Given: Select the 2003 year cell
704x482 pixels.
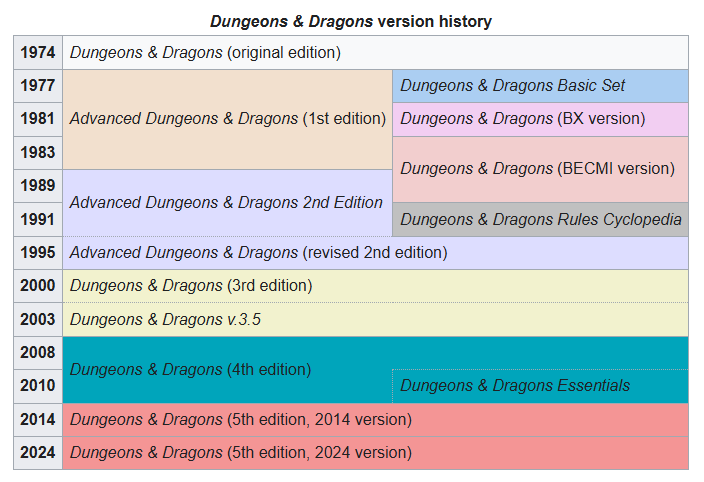Looking at the screenshot, I should [x=38, y=320].
